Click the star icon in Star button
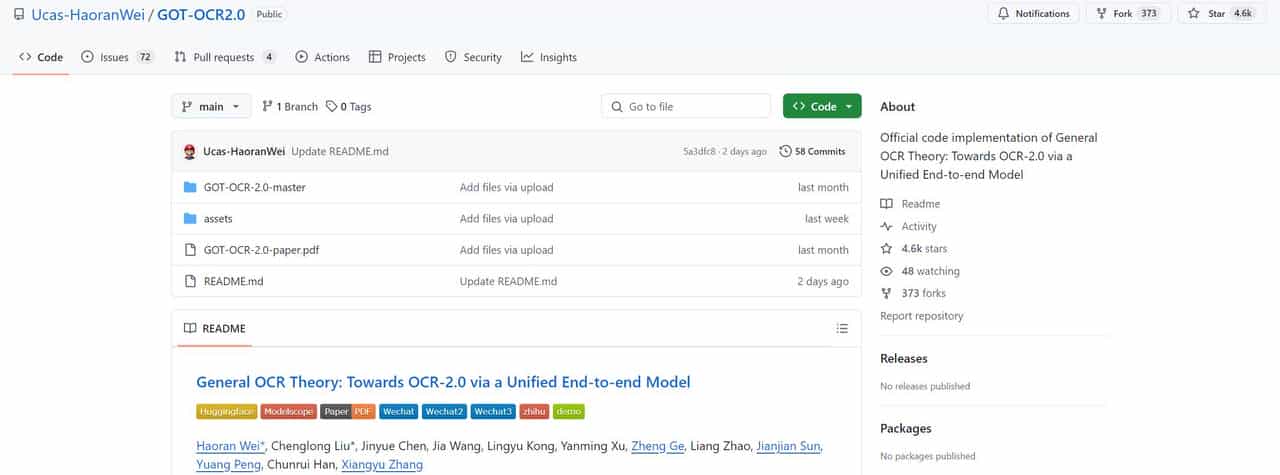The width and height of the screenshot is (1280, 475). point(1194,14)
